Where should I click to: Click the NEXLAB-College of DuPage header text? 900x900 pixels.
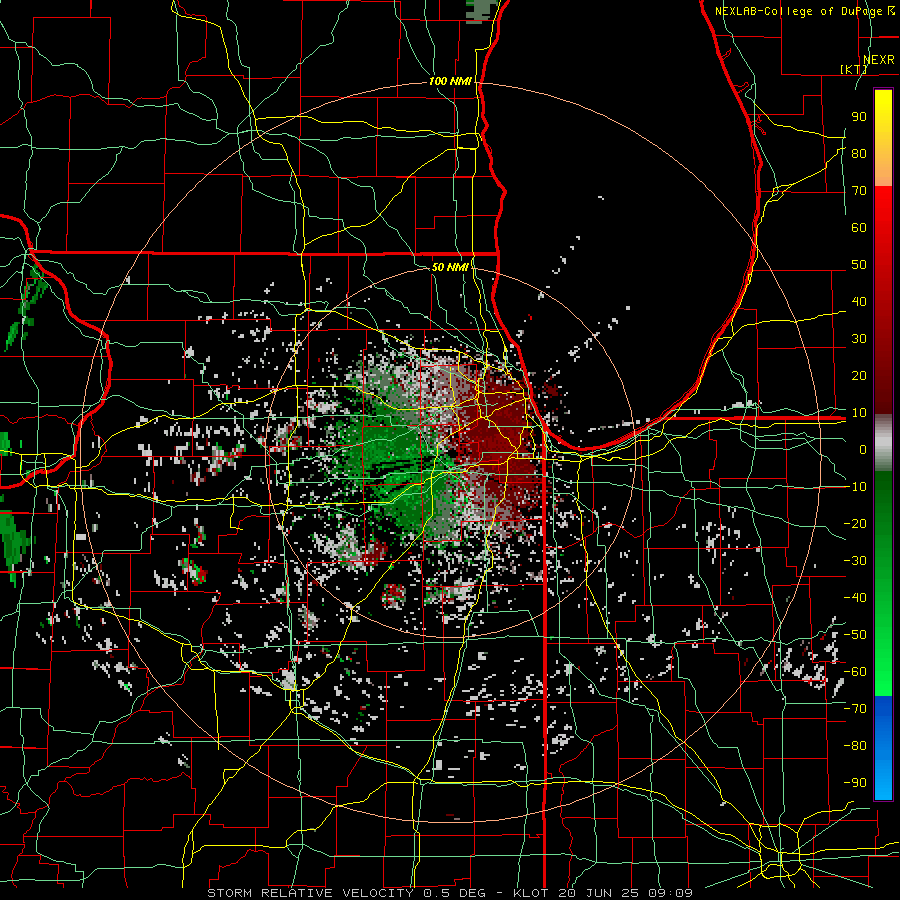point(800,11)
